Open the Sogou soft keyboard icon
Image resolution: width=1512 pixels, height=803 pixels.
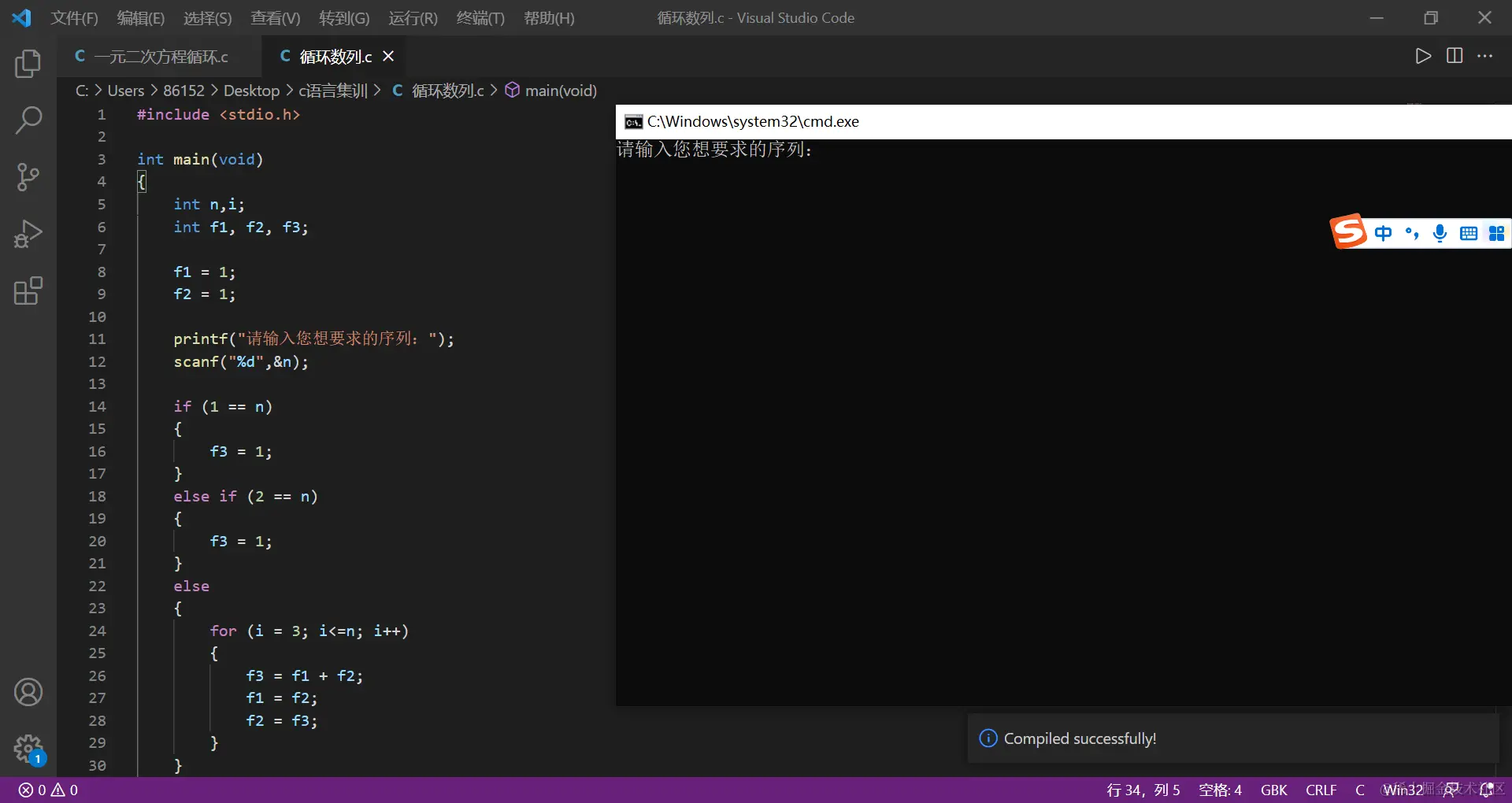pos(1469,233)
